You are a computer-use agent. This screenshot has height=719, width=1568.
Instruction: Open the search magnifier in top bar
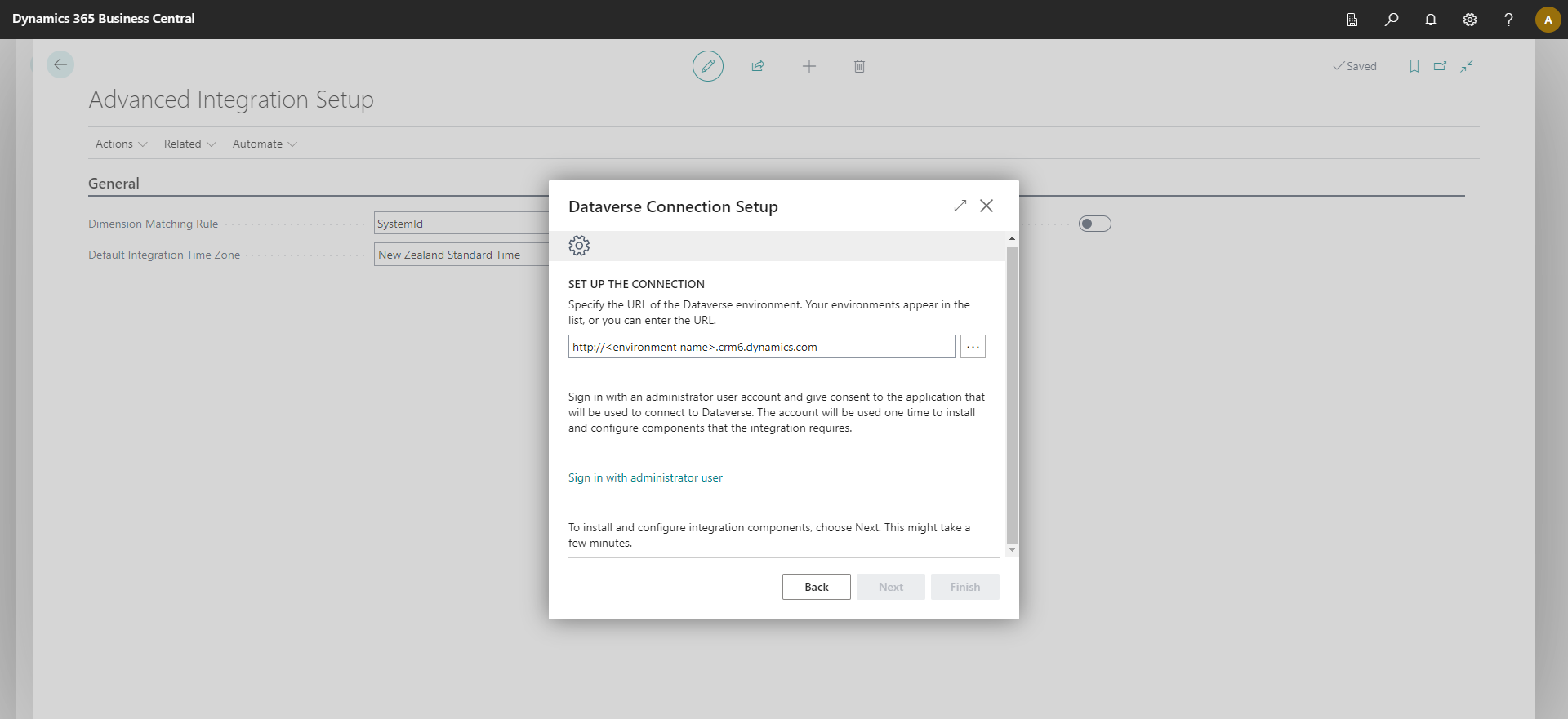1392,20
